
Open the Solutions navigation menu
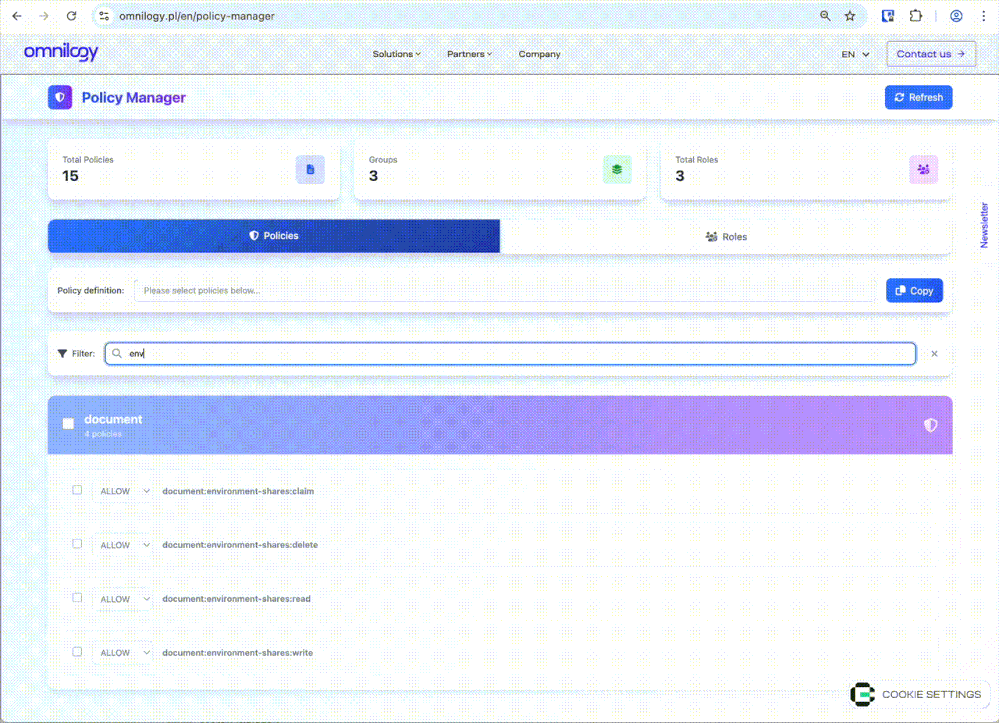coord(396,54)
